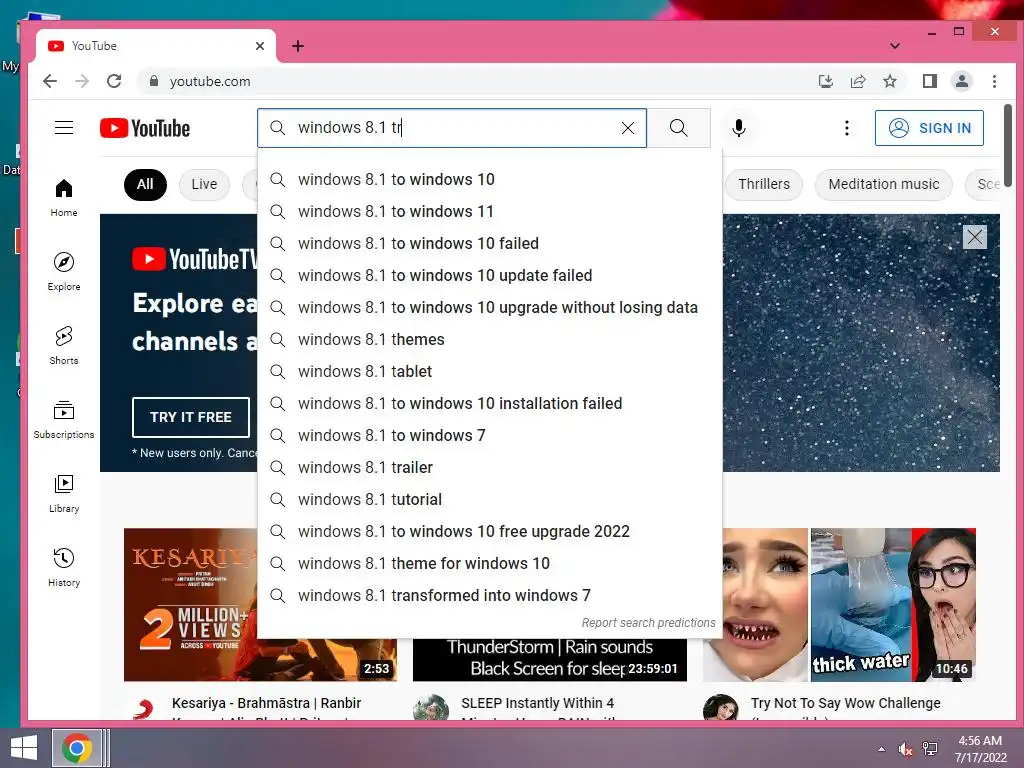Click the install app icon in address bar
1024x768 pixels.
pos(825,81)
